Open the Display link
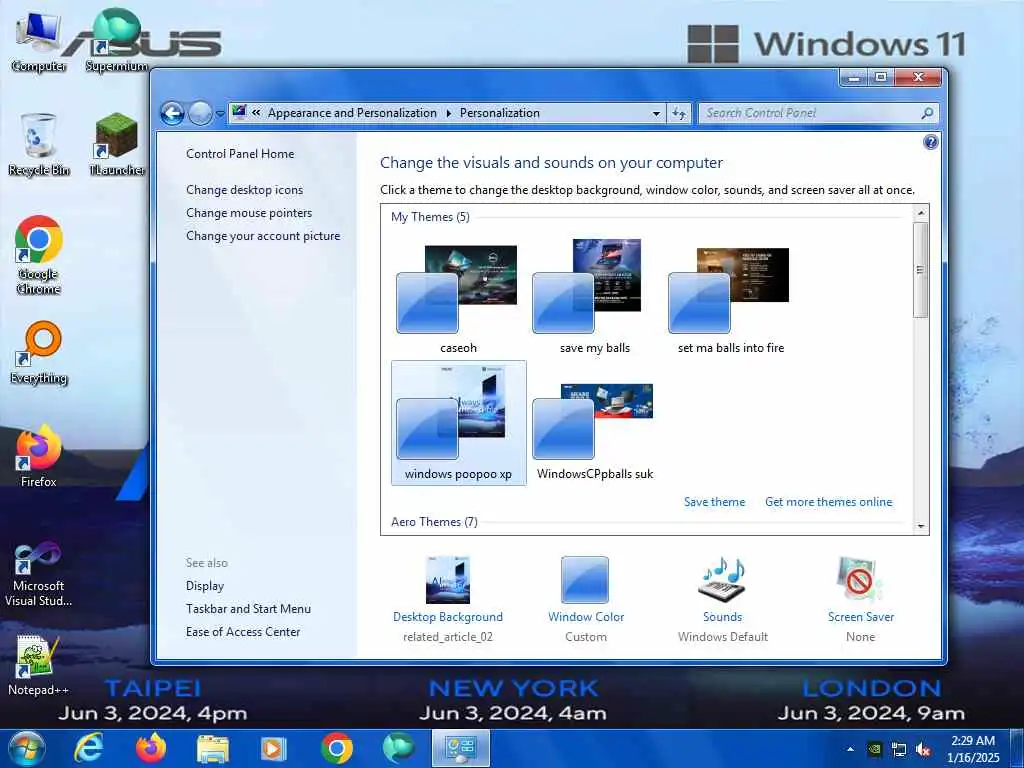The width and height of the screenshot is (1024, 768). click(x=205, y=586)
